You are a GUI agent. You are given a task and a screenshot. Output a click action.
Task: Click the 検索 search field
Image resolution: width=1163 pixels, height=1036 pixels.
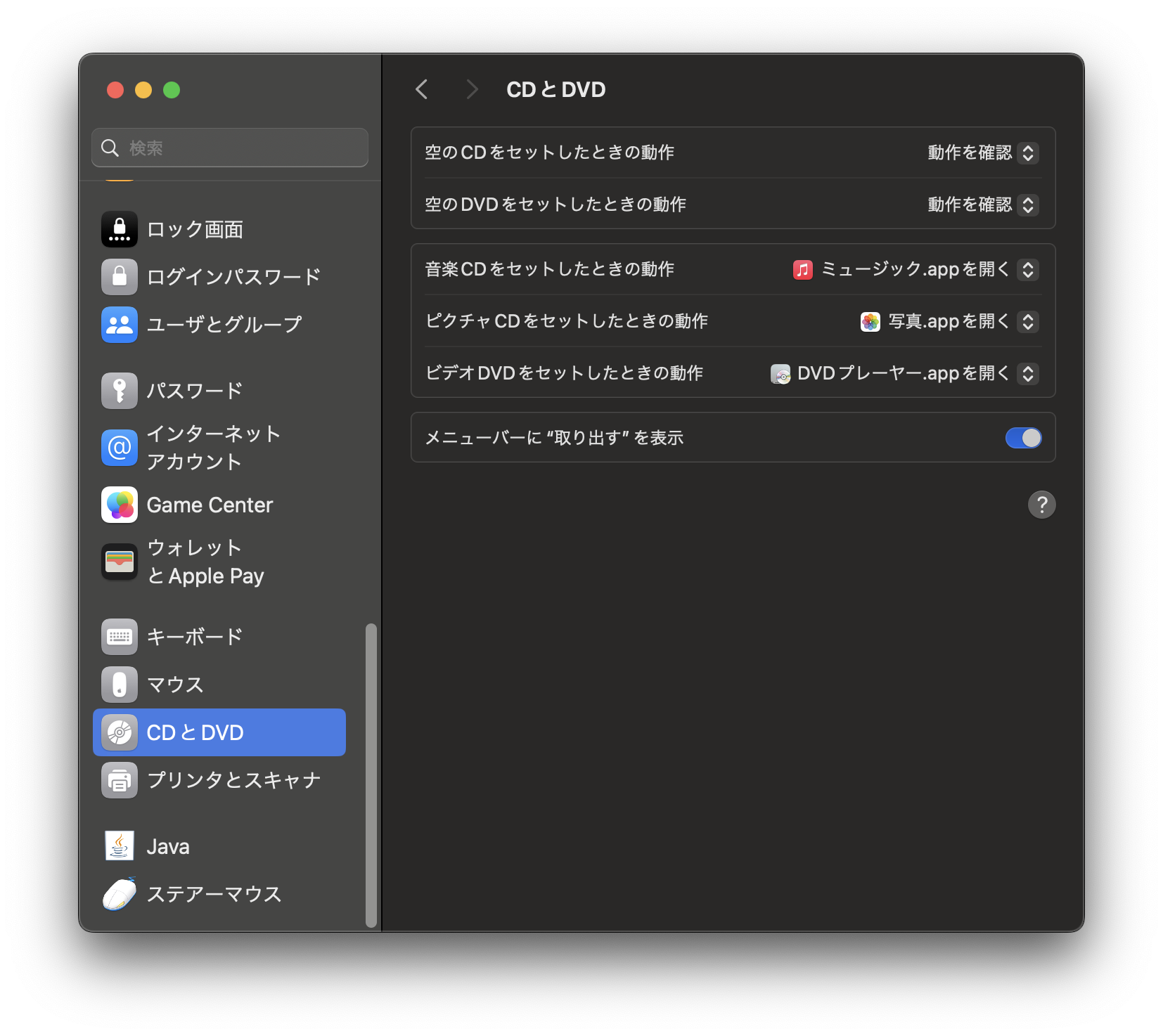click(x=230, y=148)
